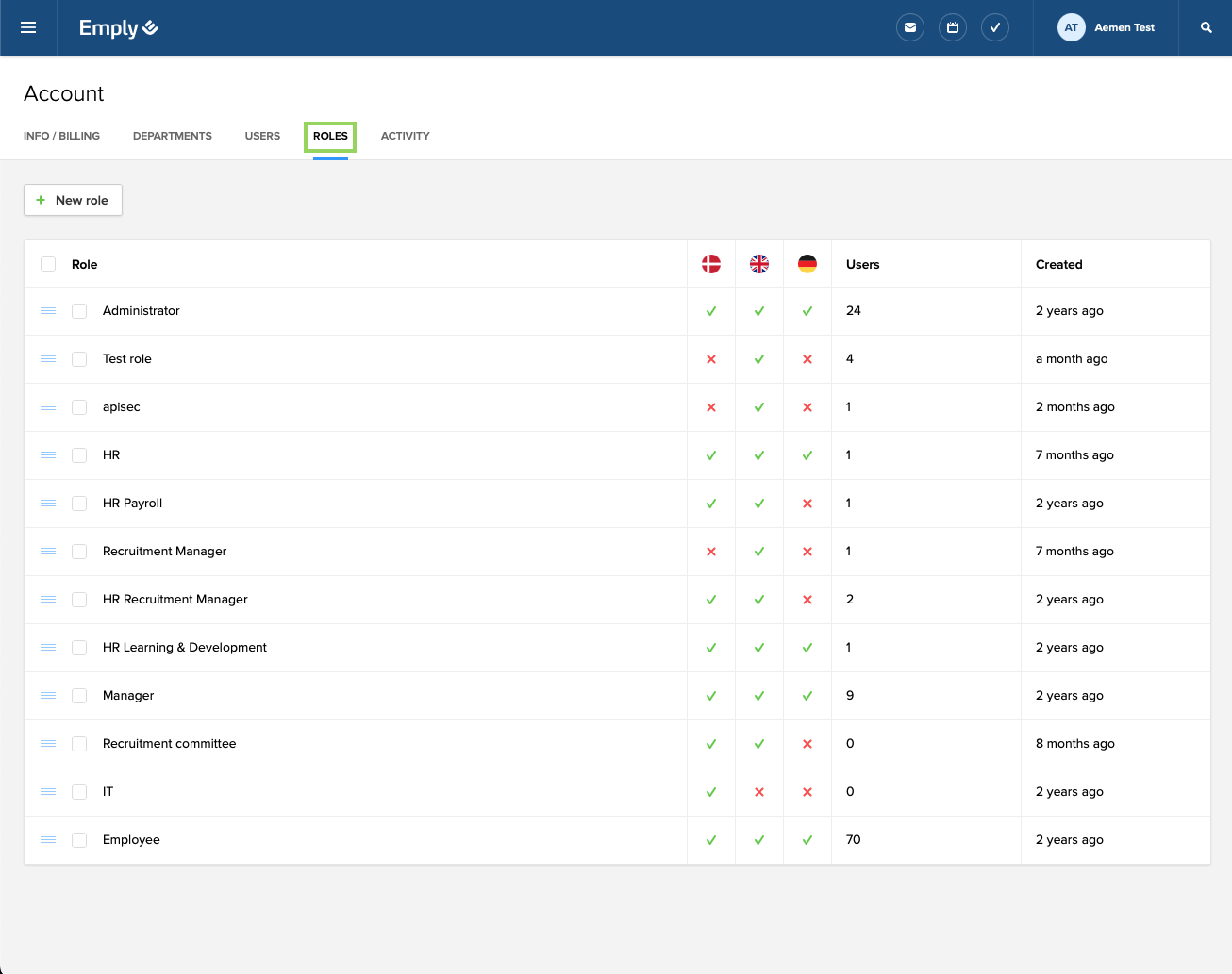Click the tasks checkmark icon in the header

[994, 27]
